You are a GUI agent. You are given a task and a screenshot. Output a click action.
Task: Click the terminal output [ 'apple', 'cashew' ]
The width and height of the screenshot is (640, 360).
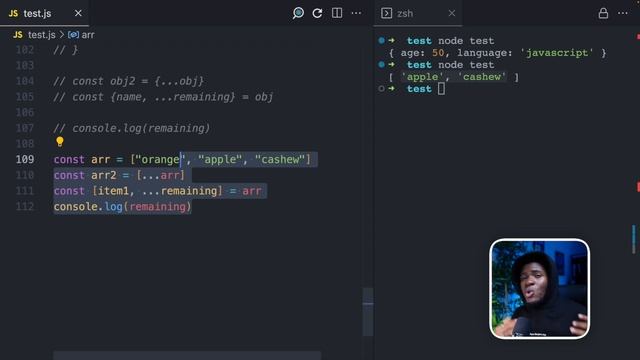454,77
